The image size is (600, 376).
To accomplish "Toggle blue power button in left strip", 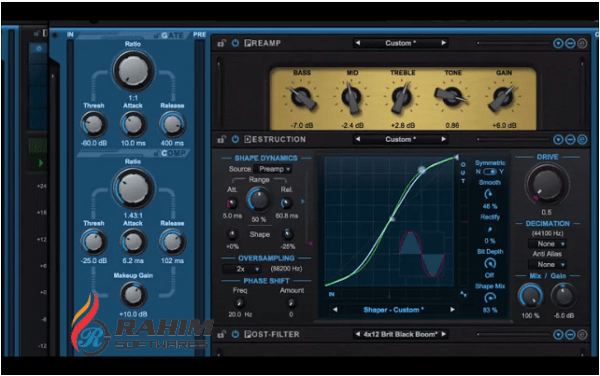I will [38, 49].
